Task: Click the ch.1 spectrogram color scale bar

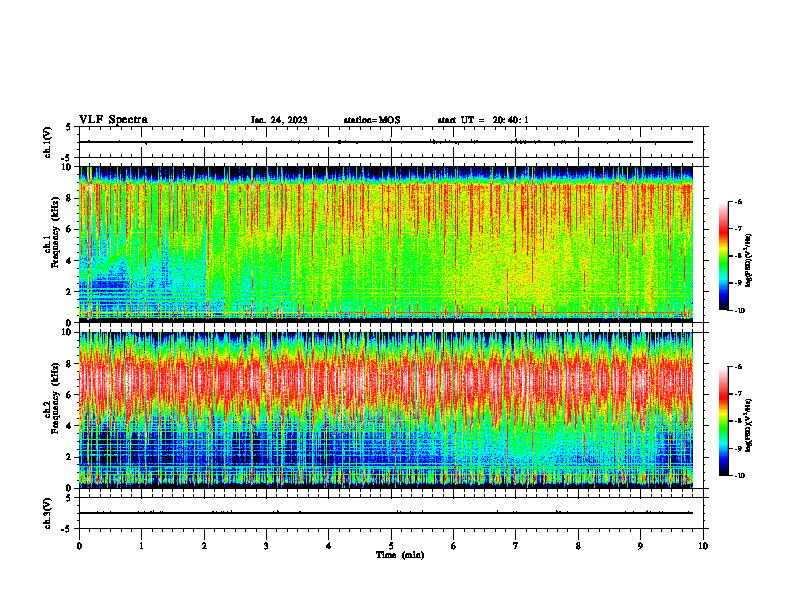Action: coord(723,256)
